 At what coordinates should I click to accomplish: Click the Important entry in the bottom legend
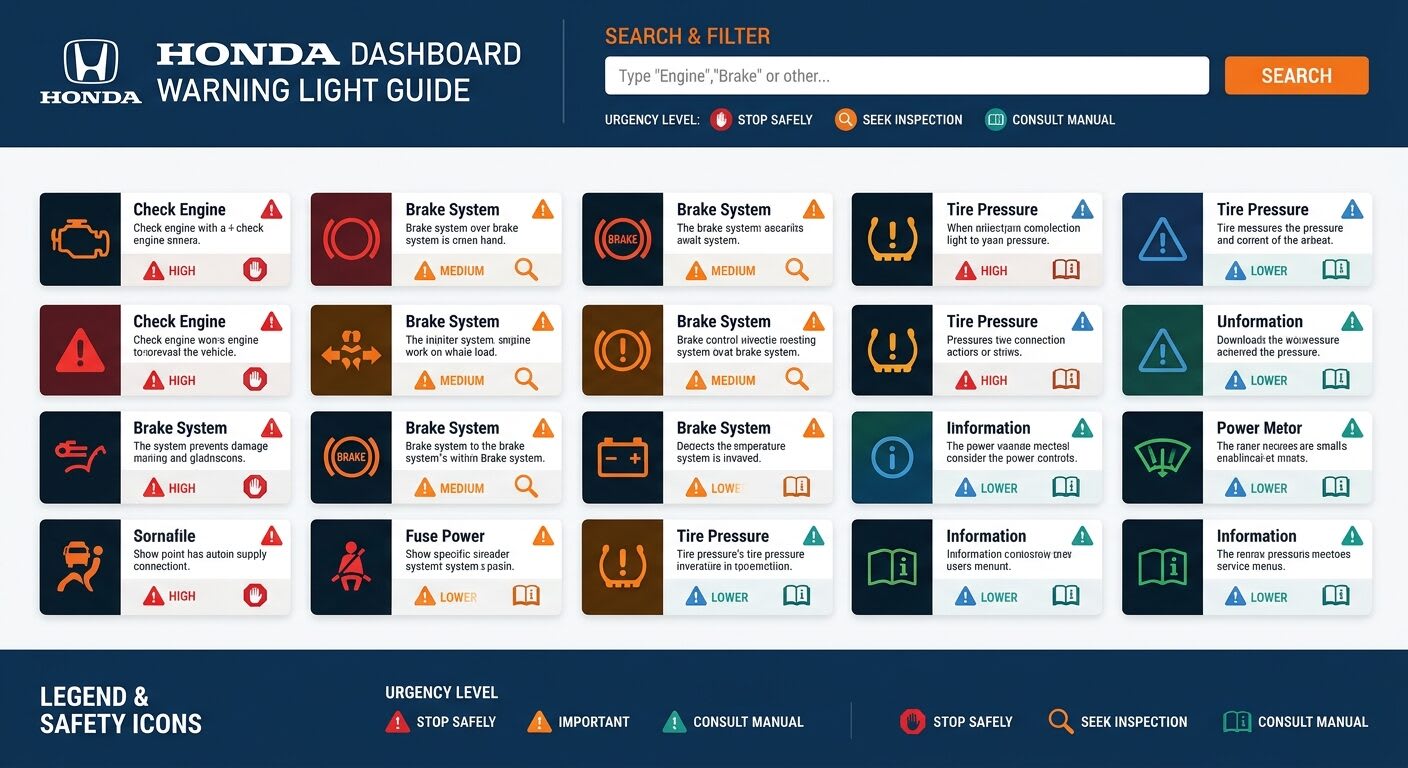click(579, 722)
